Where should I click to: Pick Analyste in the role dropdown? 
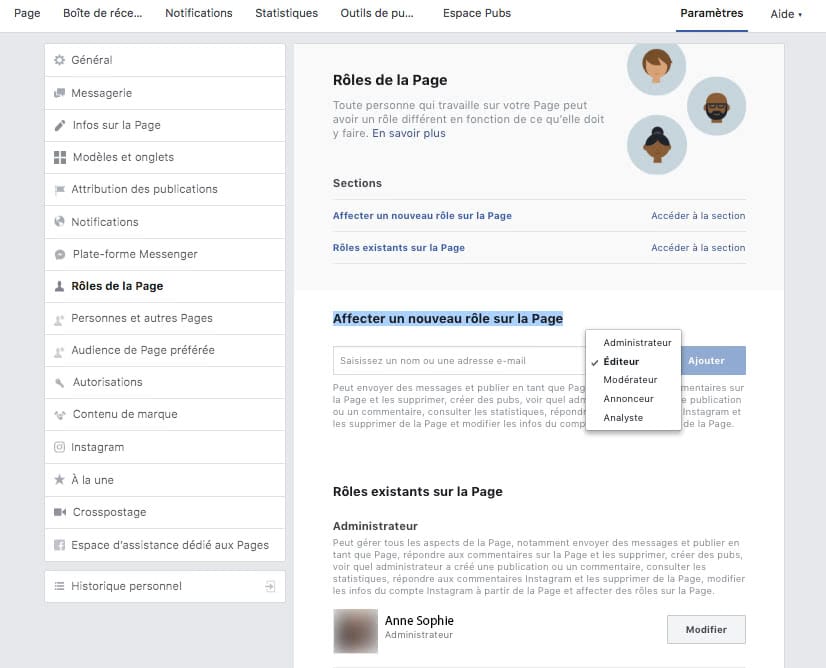[x=623, y=418]
